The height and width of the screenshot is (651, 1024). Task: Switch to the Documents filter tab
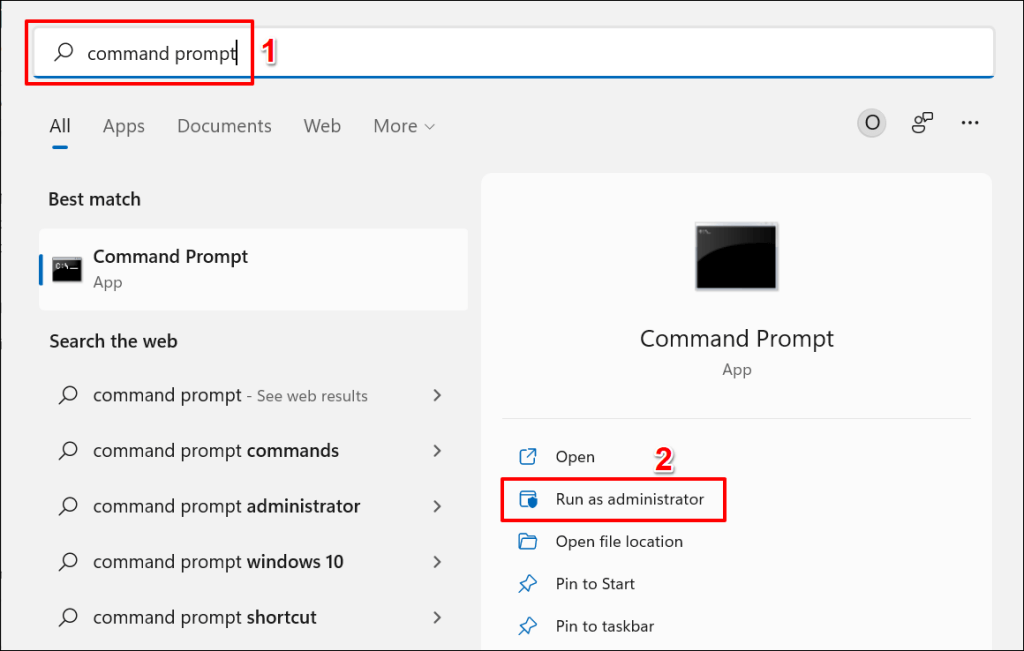pyautogui.click(x=224, y=126)
